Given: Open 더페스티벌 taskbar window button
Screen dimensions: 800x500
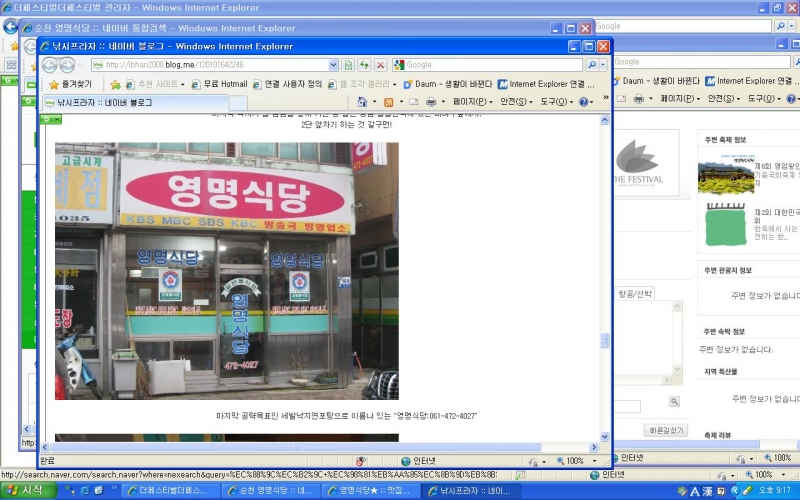Looking at the screenshot, I should (x=171, y=491).
